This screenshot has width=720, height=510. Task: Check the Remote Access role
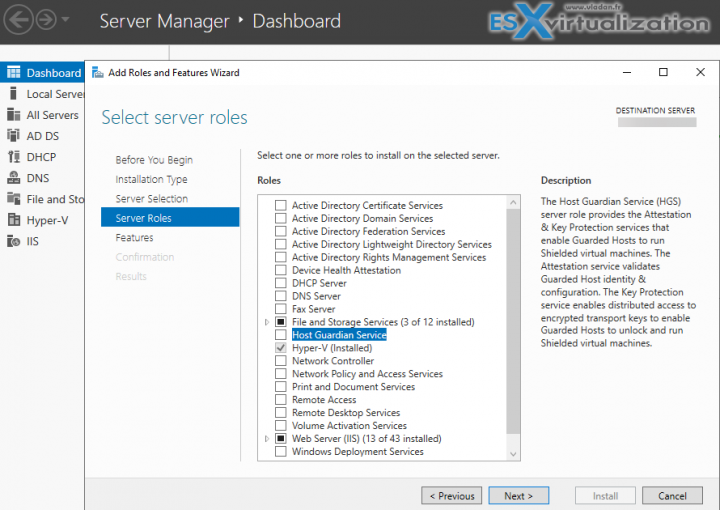coord(281,399)
